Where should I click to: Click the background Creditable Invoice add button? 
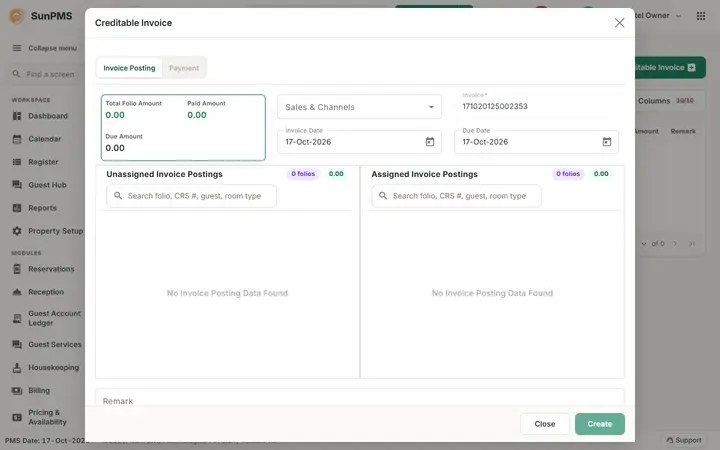tap(670, 68)
